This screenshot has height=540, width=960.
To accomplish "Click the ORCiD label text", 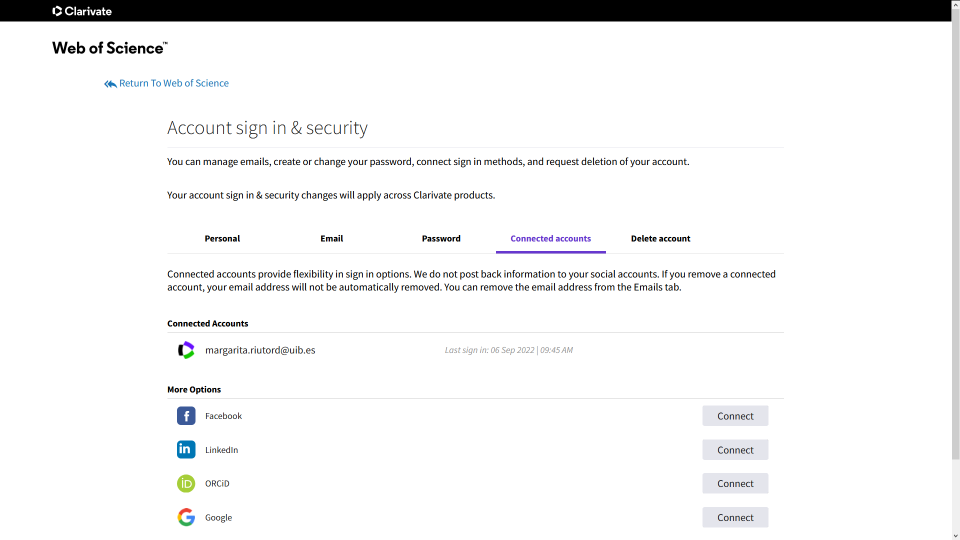I will pyautogui.click(x=217, y=484).
